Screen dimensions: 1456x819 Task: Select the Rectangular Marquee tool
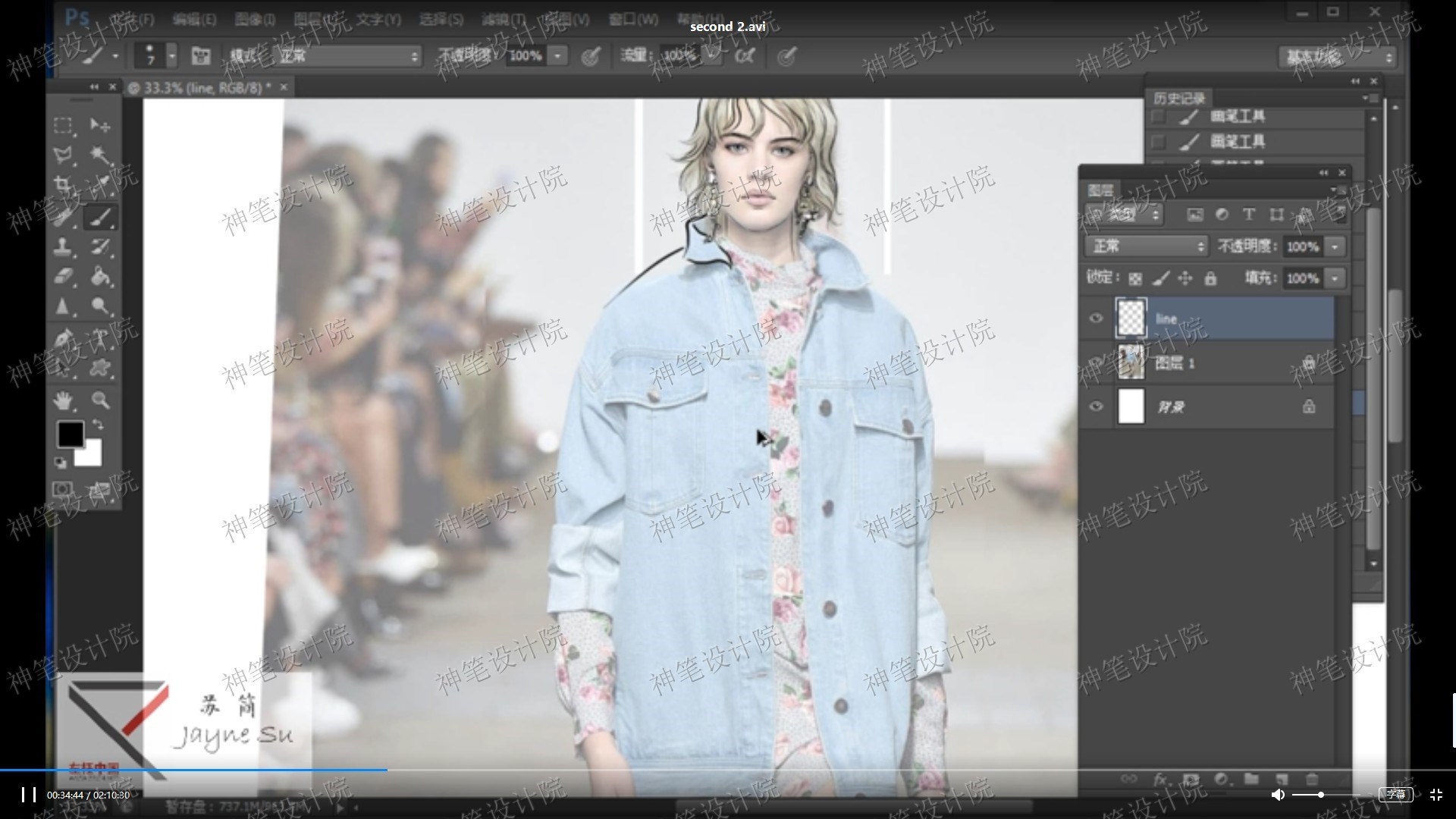[x=64, y=125]
